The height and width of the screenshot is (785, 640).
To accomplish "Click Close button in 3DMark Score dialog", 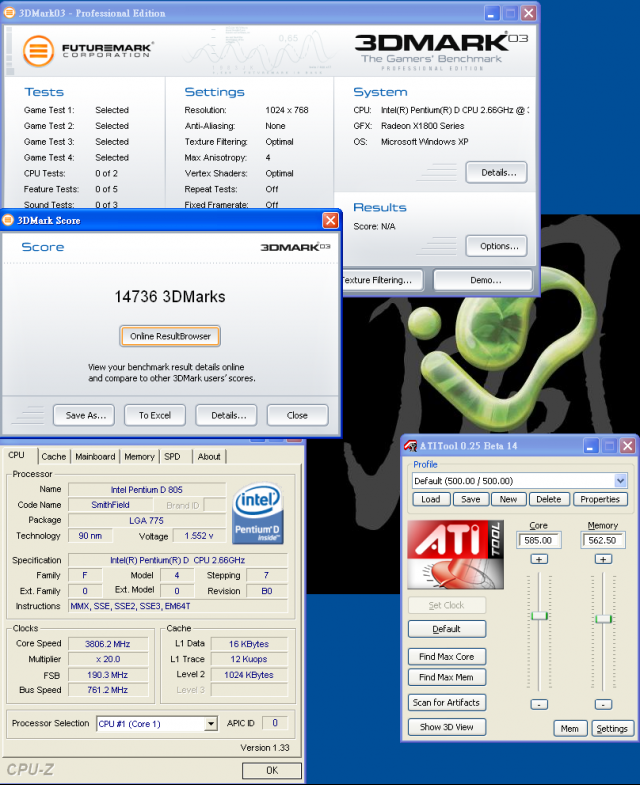I will pos(297,415).
